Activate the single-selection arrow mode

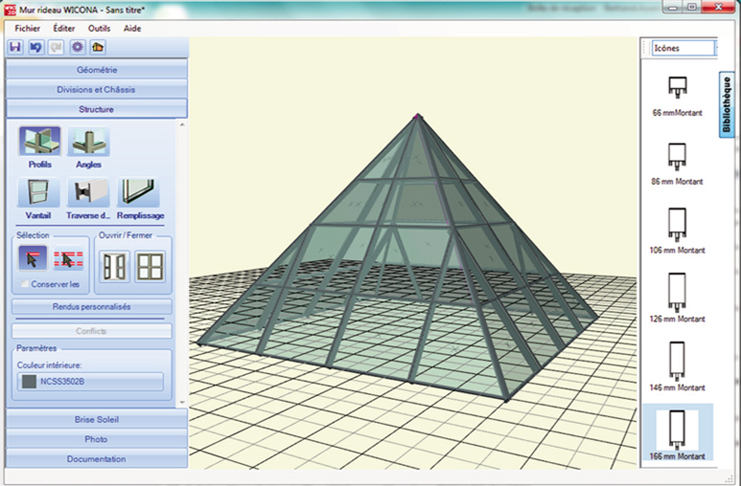[x=32, y=260]
